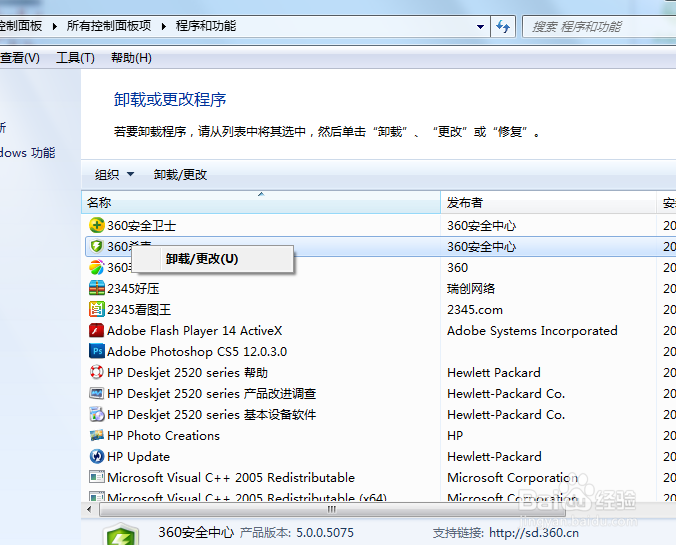Select the 2345好压 entry
Screen dimensions: 676x545
[x=133, y=288]
